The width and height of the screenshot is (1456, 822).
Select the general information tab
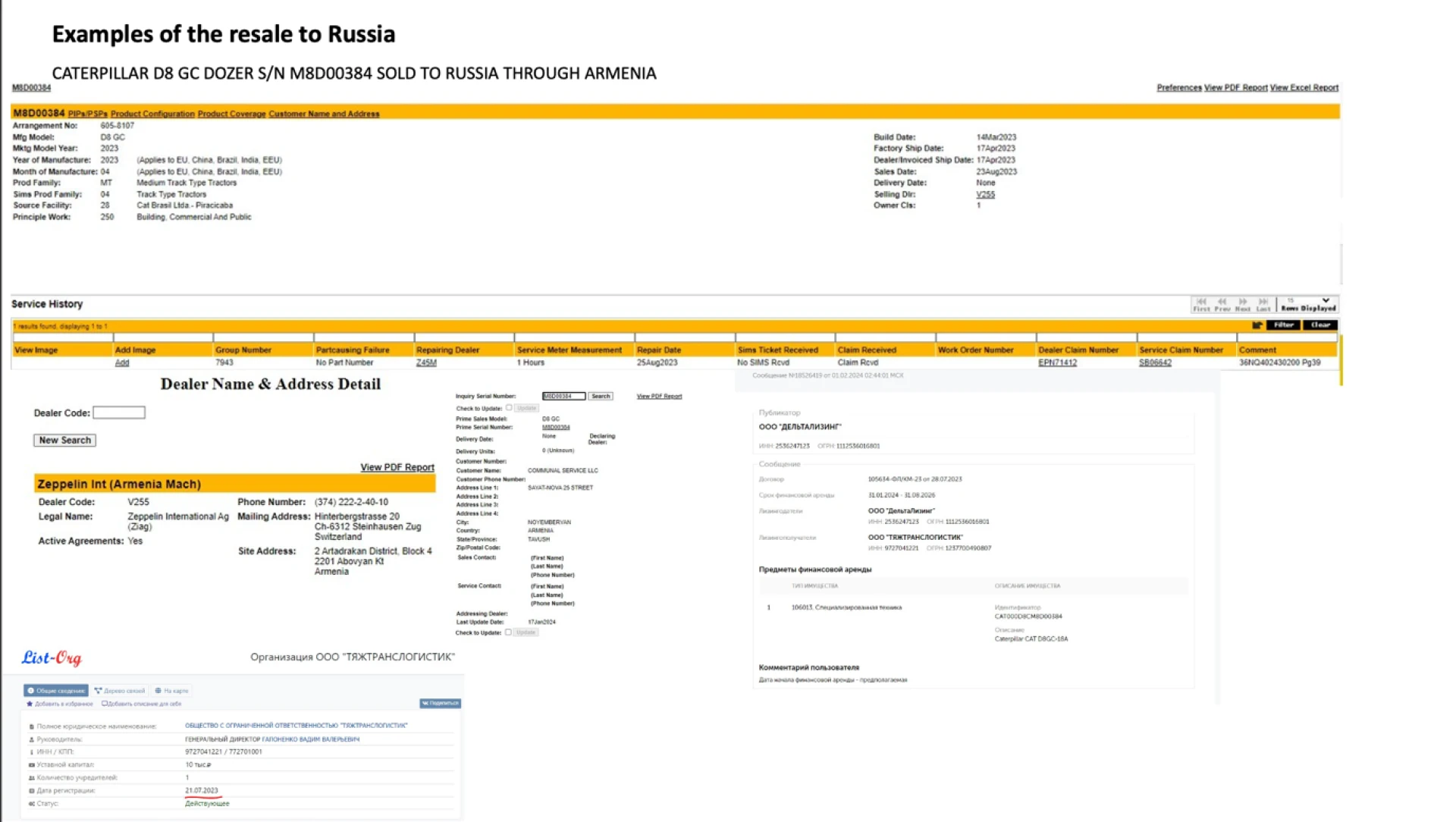pos(56,691)
